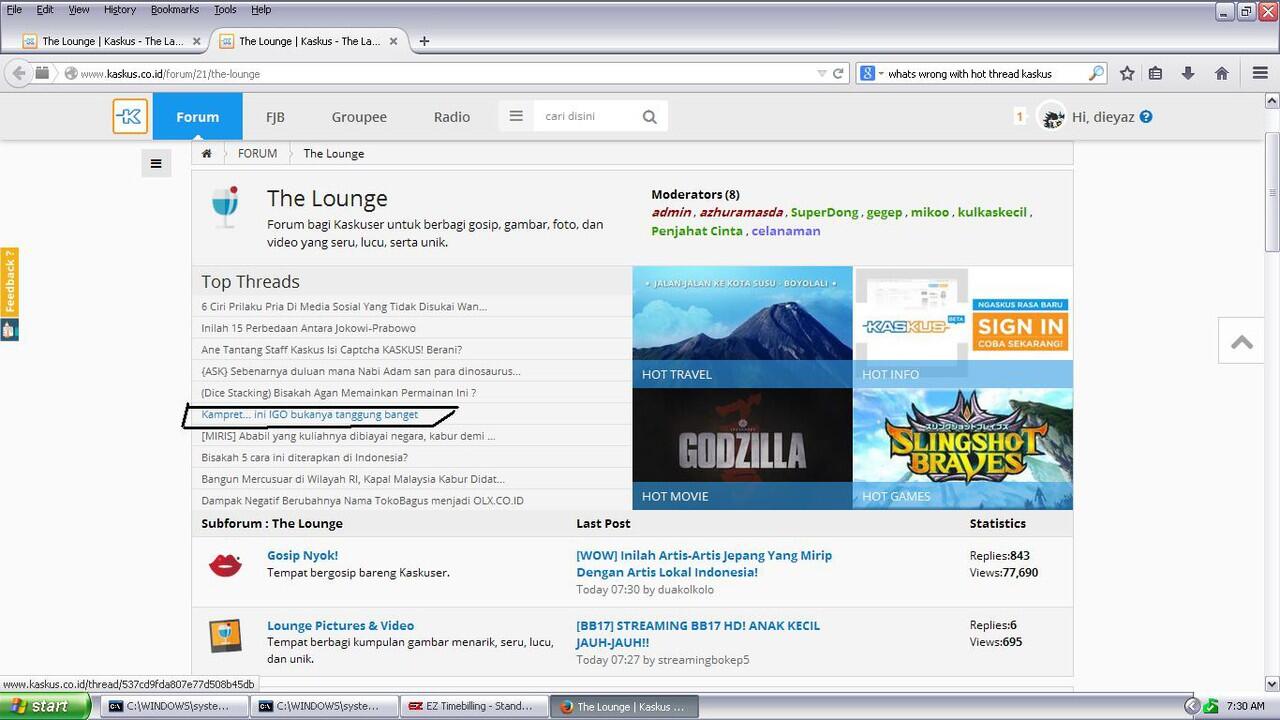The image size is (1280, 720).
Task: Open the History menu
Action: 120,9
